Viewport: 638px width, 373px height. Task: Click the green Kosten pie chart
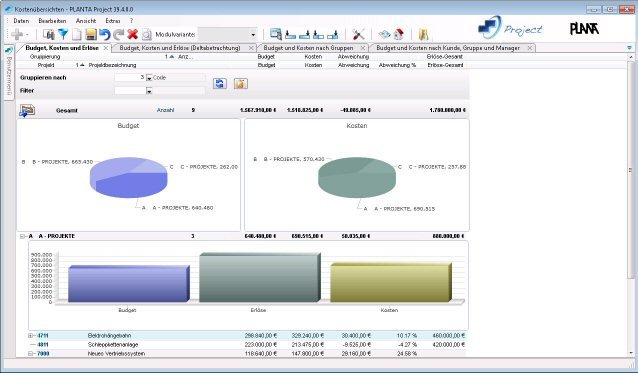point(357,177)
